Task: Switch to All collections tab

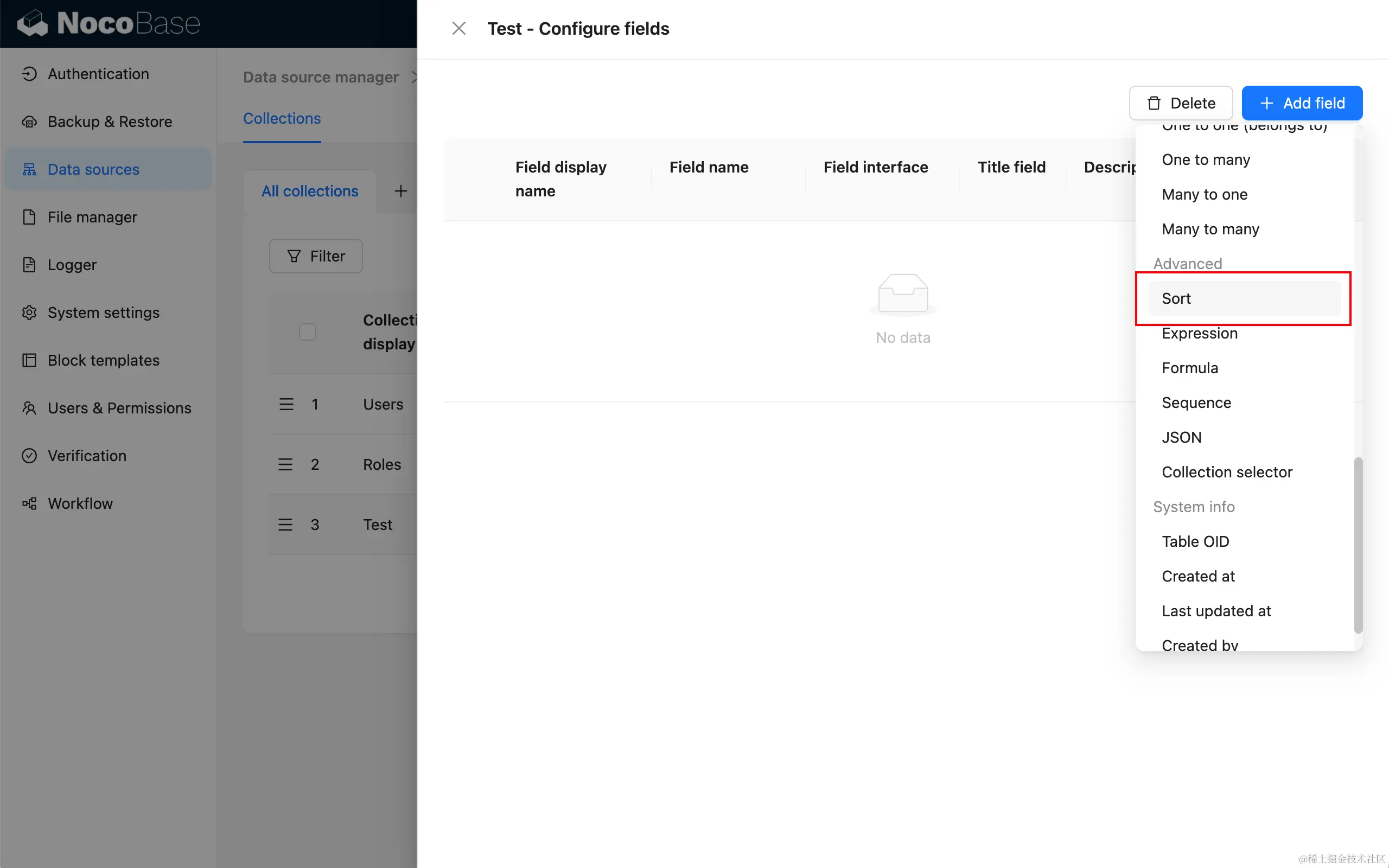Action: (x=310, y=191)
